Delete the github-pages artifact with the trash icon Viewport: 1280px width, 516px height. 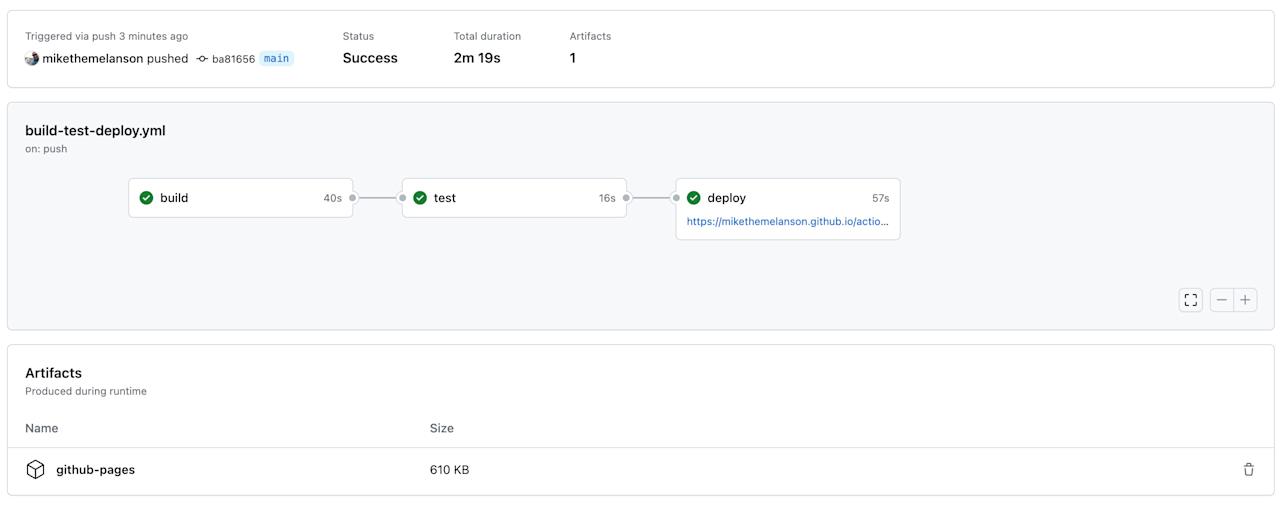(x=1248, y=470)
